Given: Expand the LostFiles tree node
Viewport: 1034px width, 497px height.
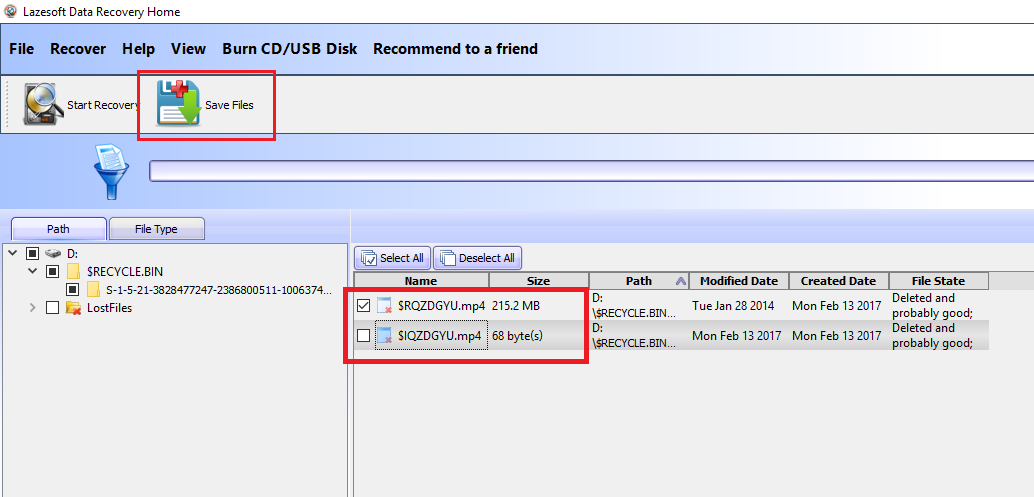Looking at the screenshot, I should [33, 308].
